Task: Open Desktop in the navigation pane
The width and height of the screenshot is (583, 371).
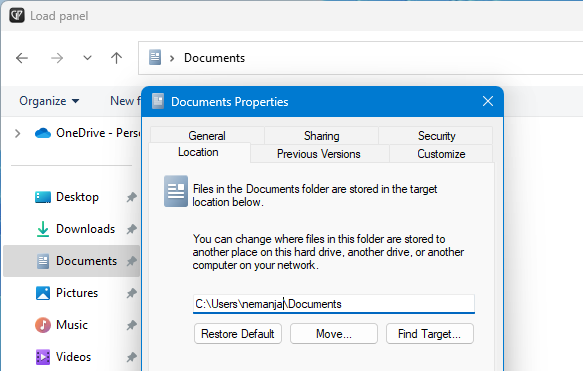Action: tap(77, 197)
